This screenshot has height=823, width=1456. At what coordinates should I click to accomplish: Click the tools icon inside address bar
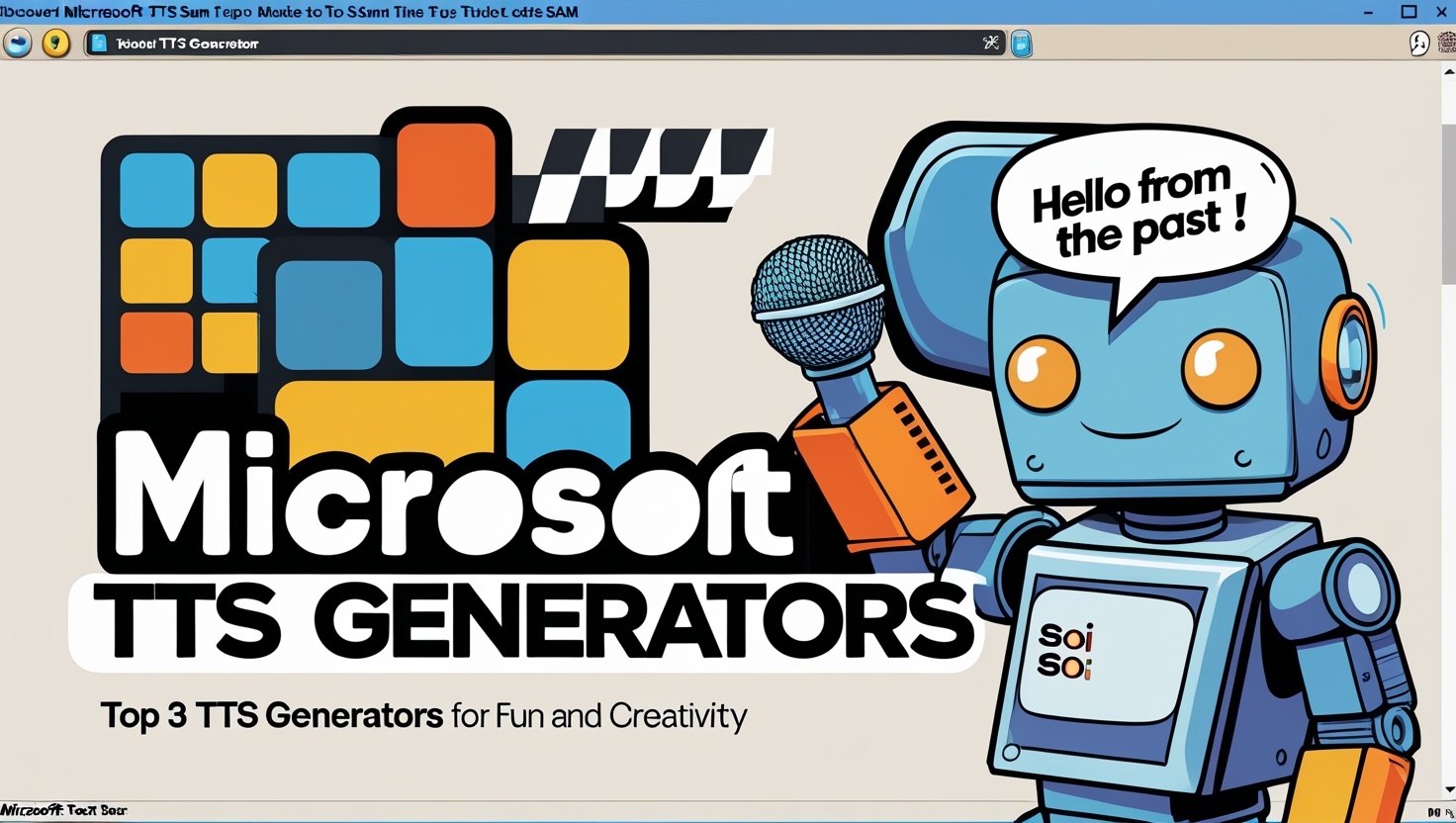(990, 43)
